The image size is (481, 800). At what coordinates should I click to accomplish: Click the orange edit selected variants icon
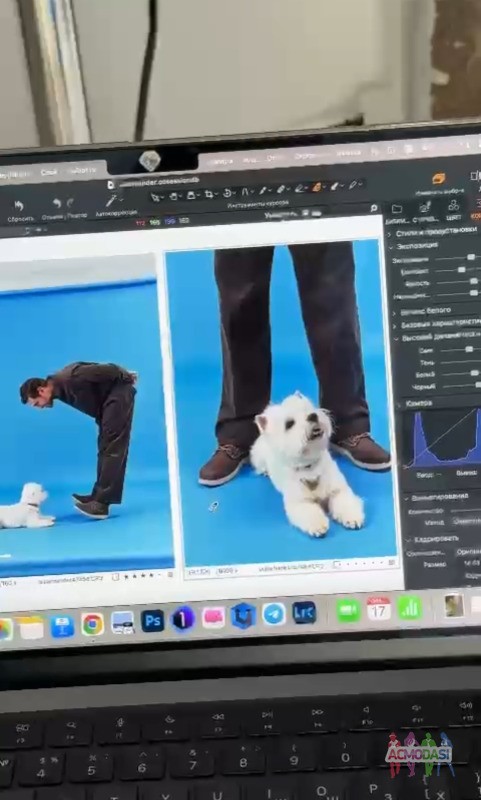pyautogui.click(x=438, y=179)
